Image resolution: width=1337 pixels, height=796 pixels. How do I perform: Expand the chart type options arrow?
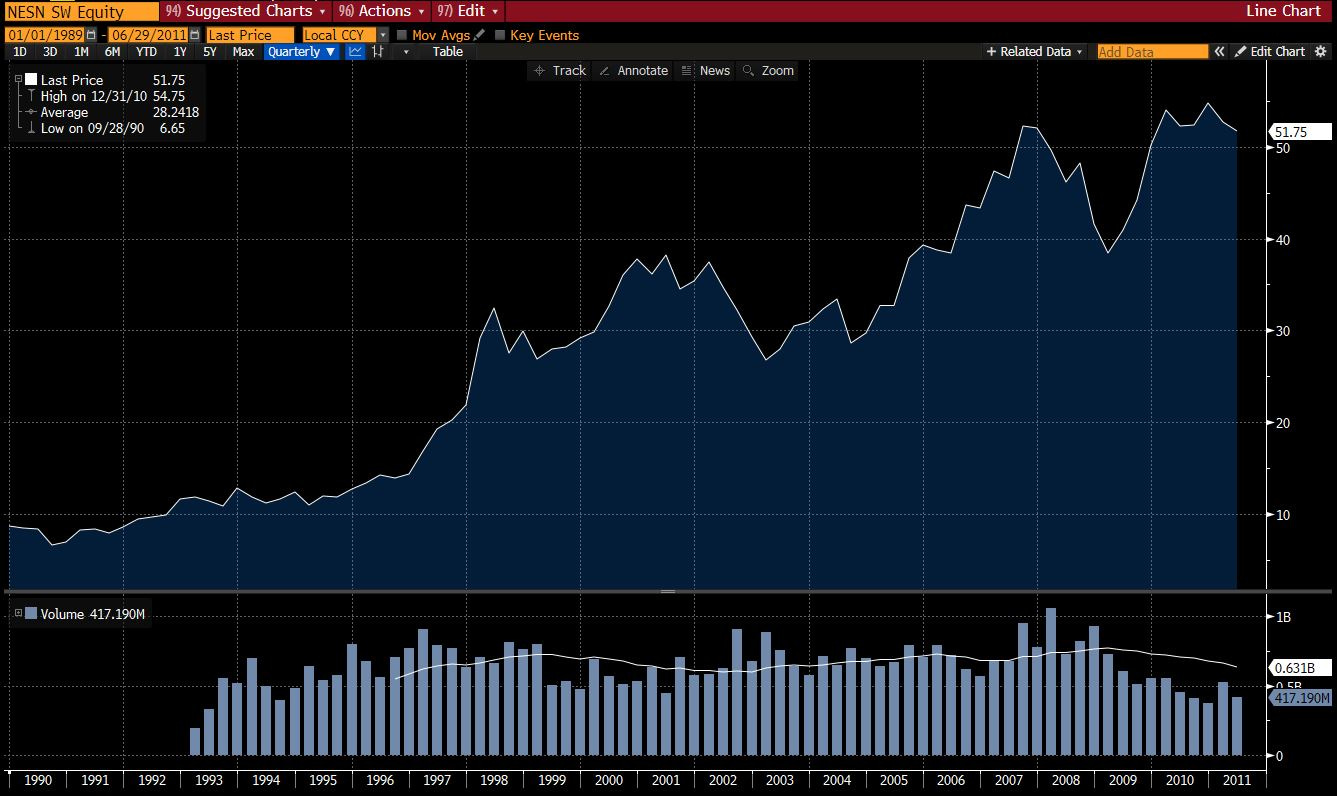[407, 52]
